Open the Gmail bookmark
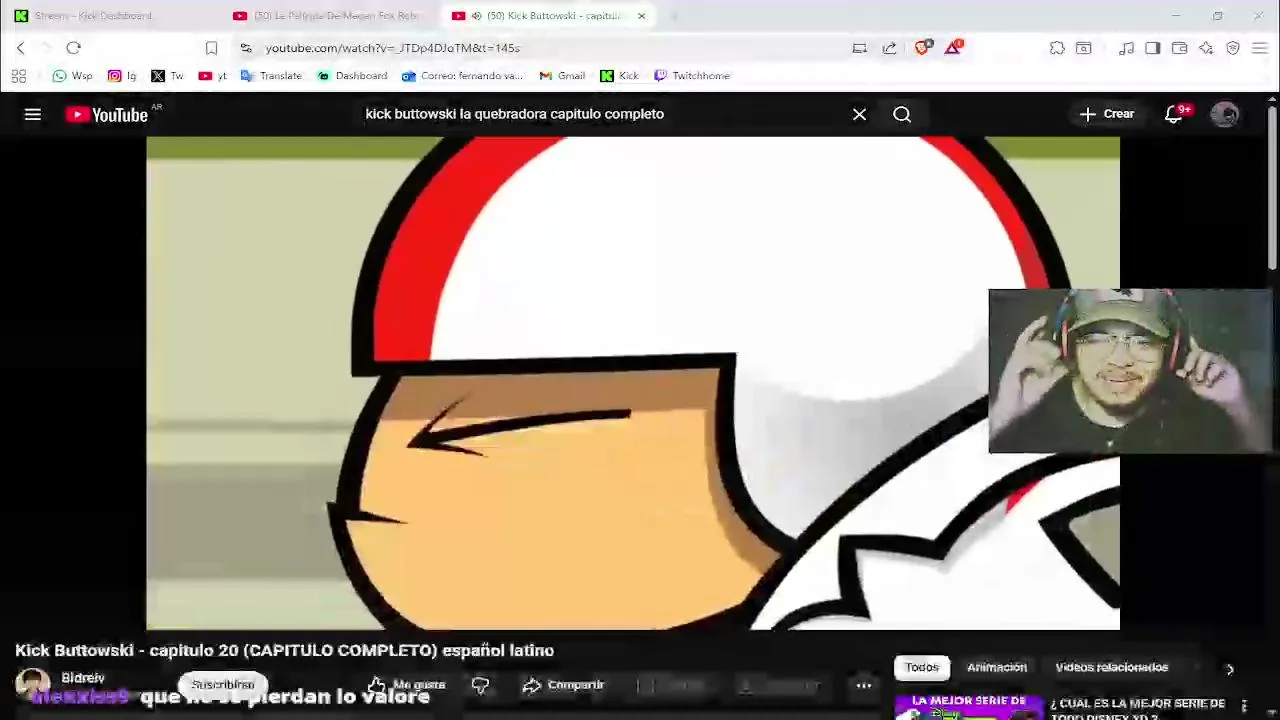Image resolution: width=1280 pixels, height=720 pixels. click(x=562, y=76)
